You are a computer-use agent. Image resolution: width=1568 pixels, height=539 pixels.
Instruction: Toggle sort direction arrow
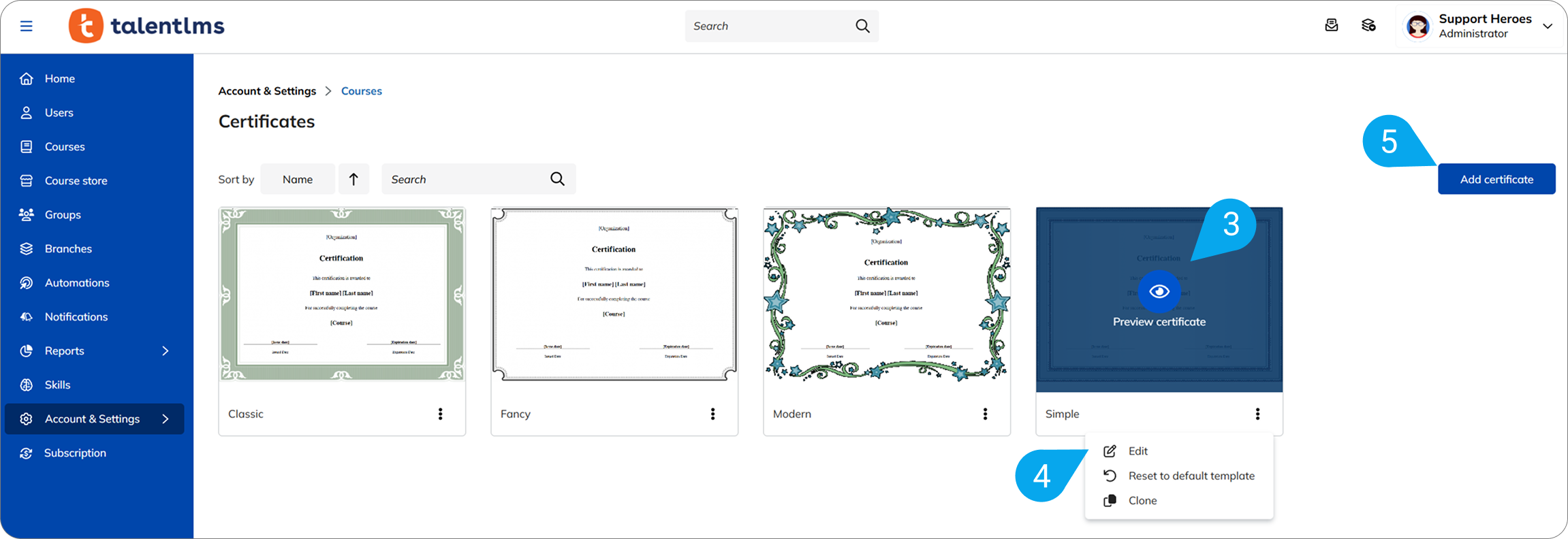point(354,179)
